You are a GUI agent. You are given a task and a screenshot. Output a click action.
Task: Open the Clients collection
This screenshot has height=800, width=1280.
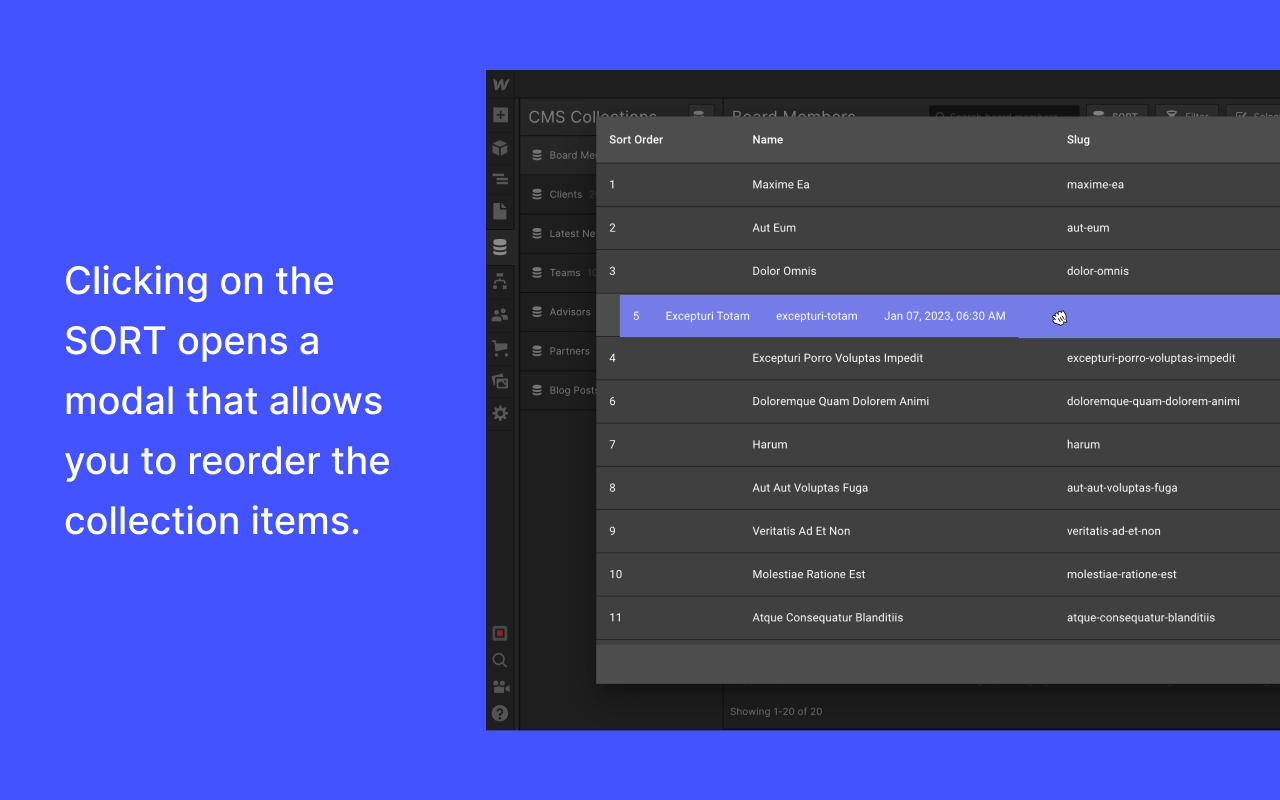tap(559, 194)
